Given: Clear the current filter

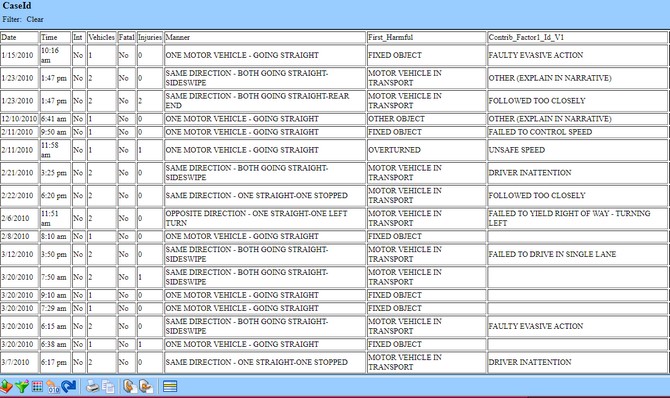Looking at the screenshot, I should [x=35, y=19].
